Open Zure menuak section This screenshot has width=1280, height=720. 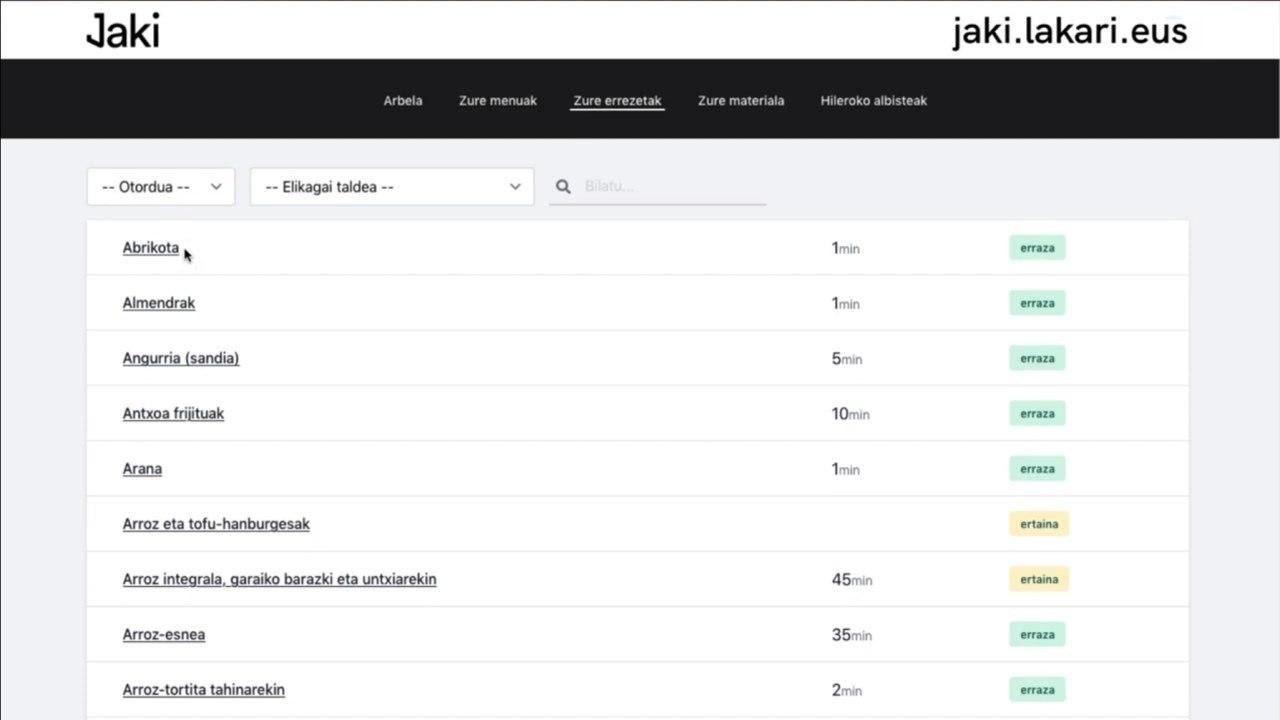pos(498,101)
